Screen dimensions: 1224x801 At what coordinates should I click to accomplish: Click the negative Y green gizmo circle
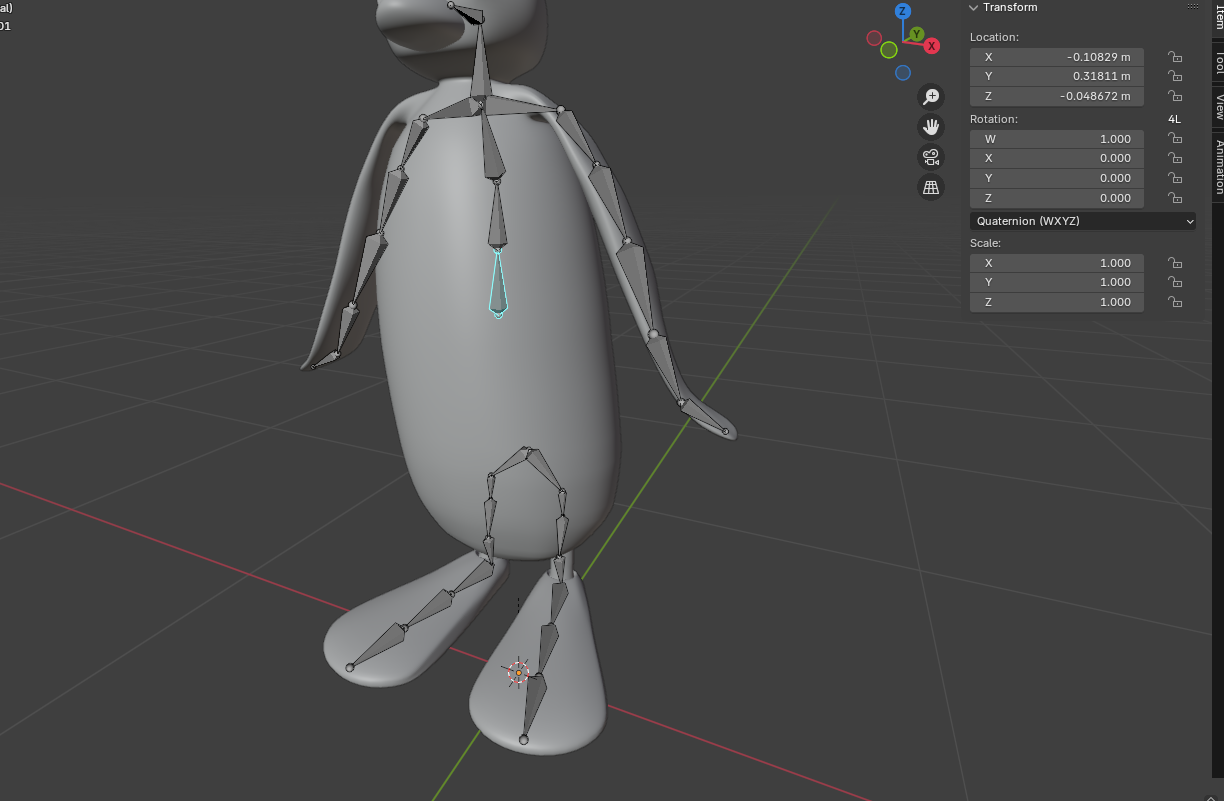pyautogui.click(x=889, y=50)
